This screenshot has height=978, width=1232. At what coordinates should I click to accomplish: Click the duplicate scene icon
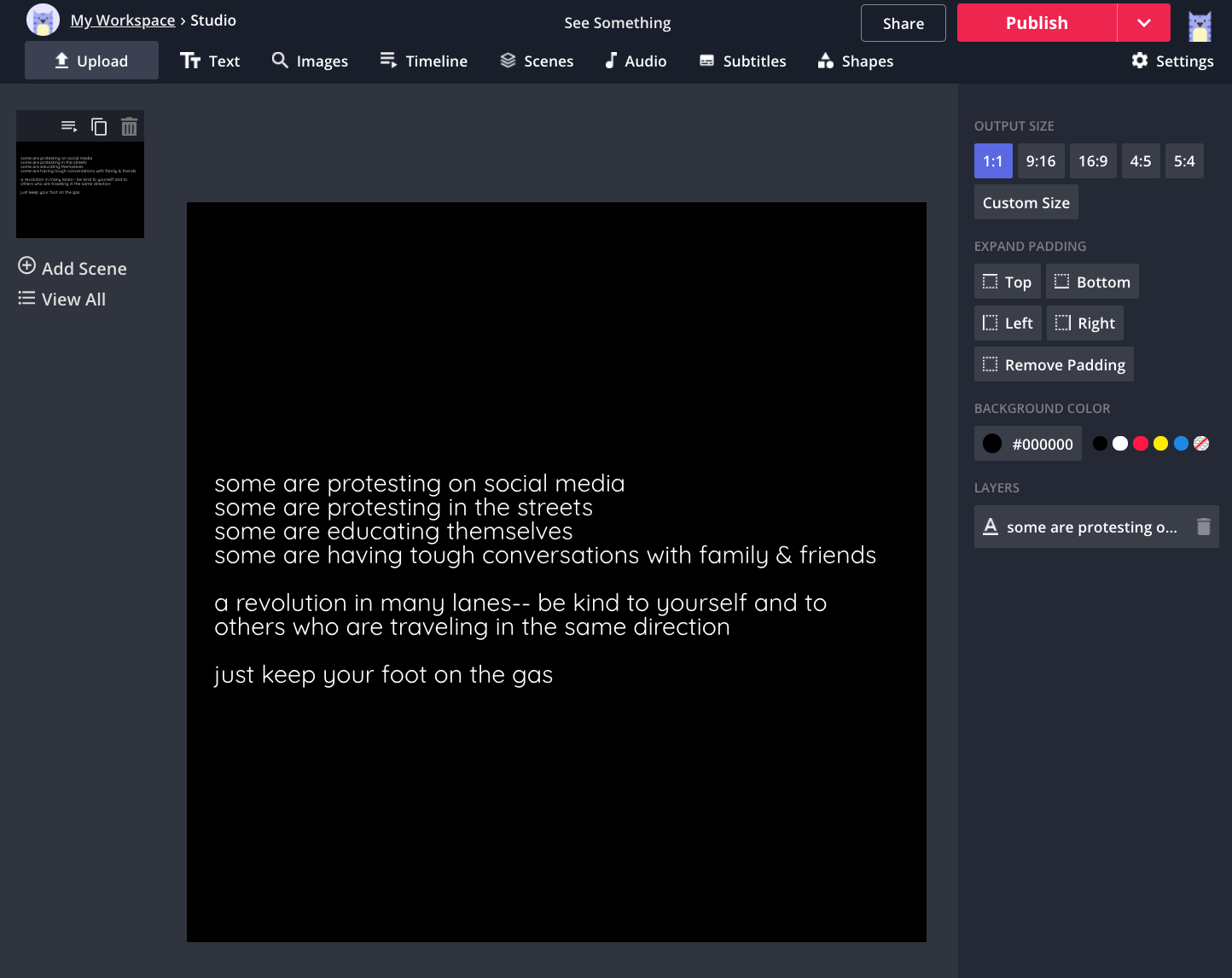tap(99, 127)
